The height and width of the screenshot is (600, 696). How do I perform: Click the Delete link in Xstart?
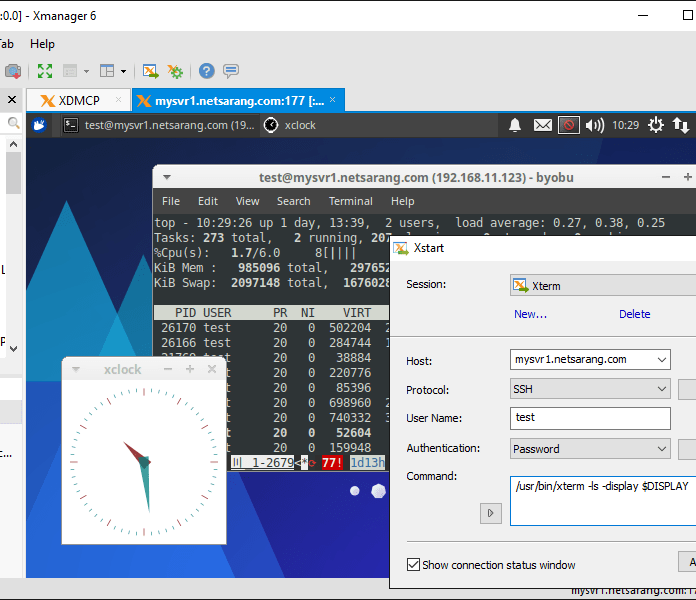635,314
